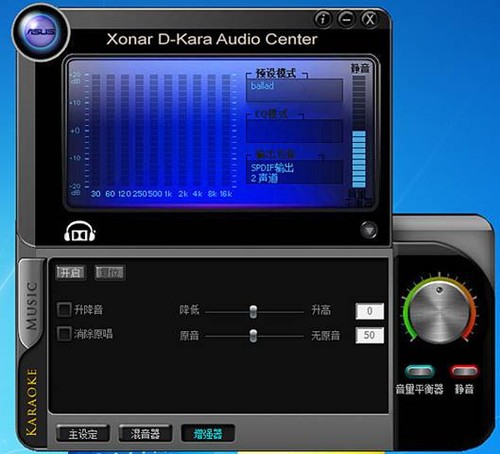This screenshot has height=454, width=500.
Task: Click the pitch value field showing 0
Action: tap(369, 311)
